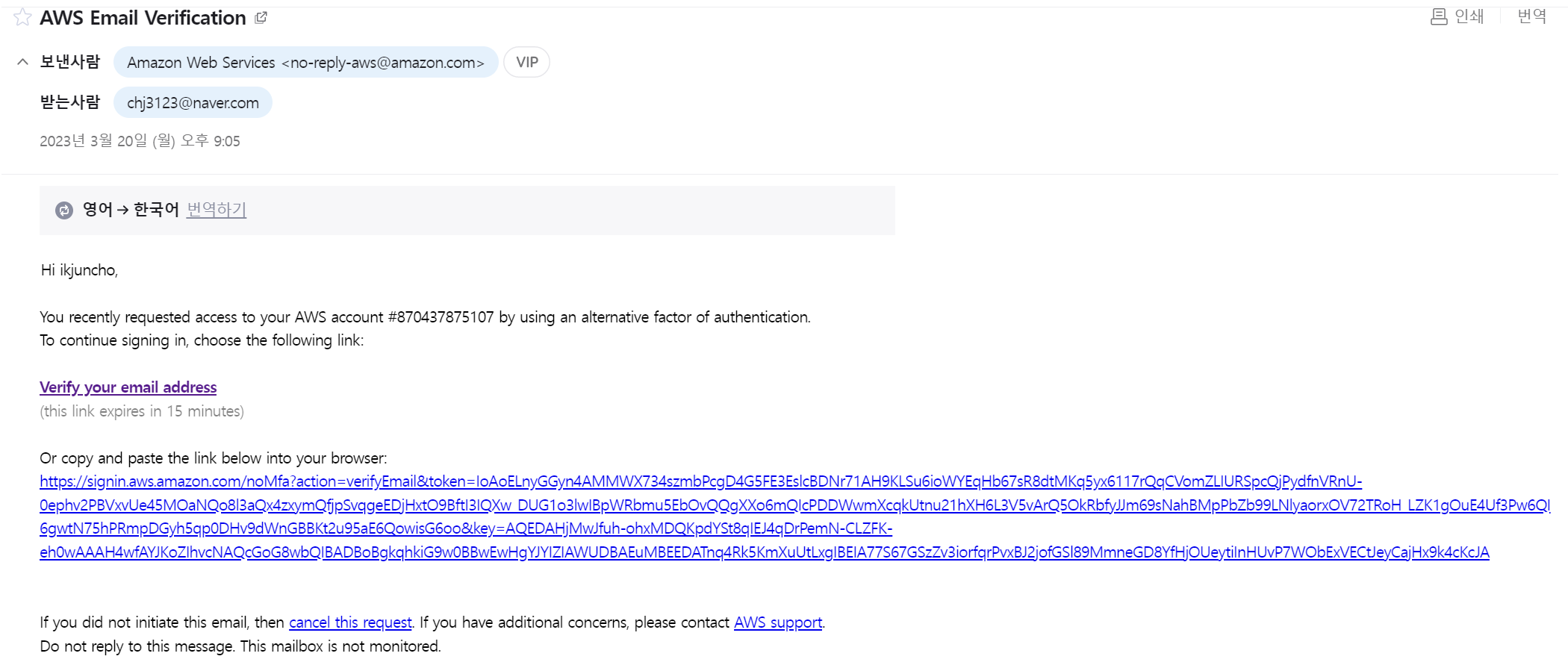1568x668 pixels.
Task: Click the Hi ikjuncho, greeting
Action: (79, 270)
